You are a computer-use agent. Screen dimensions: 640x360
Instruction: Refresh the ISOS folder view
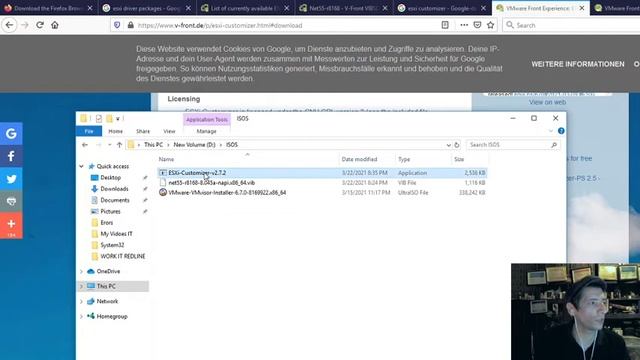pyautogui.click(x=457, y=145)
